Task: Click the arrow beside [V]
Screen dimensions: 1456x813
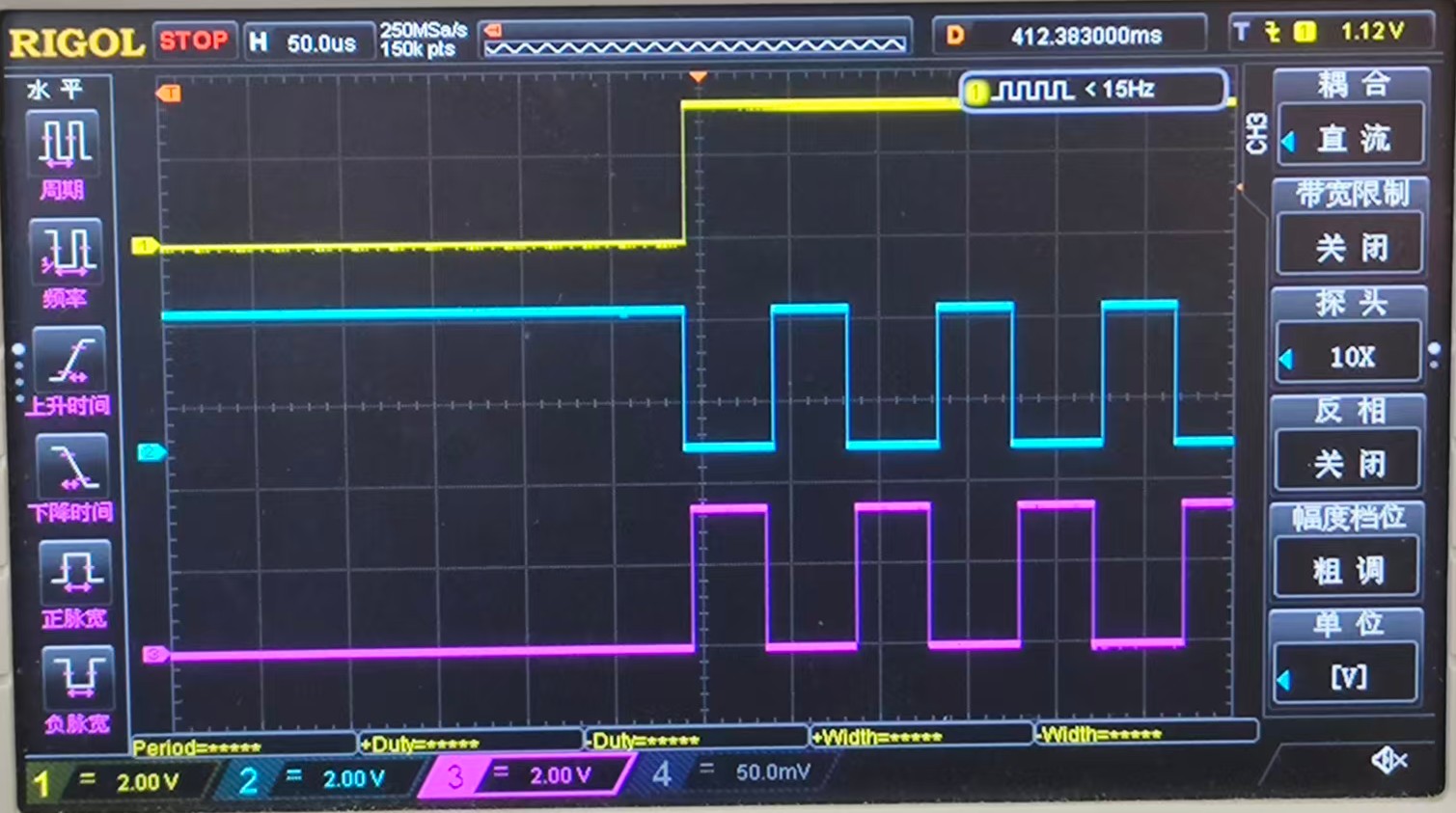Action: [1283, 680]
